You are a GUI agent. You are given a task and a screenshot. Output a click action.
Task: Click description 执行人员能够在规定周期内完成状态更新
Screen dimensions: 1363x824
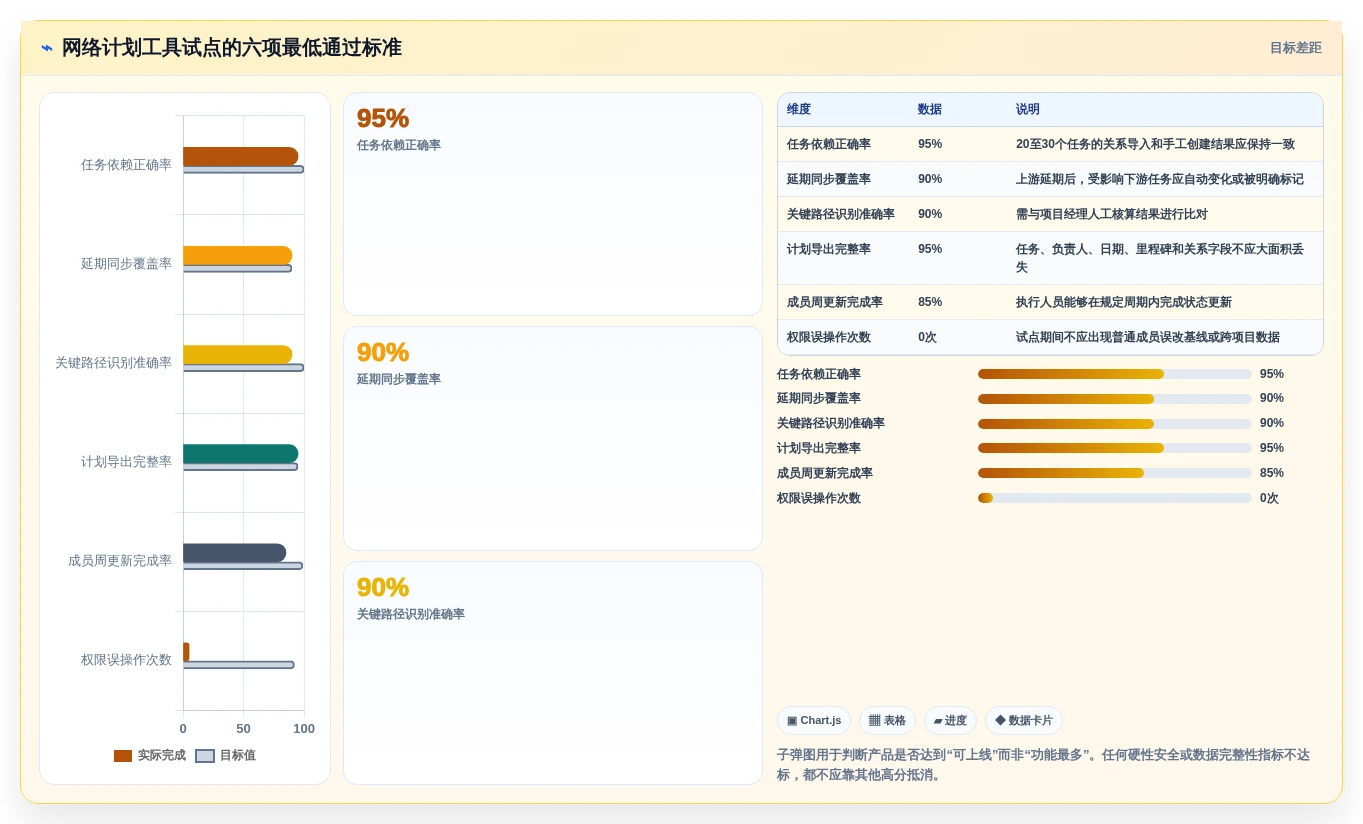tap(1124, 302)
